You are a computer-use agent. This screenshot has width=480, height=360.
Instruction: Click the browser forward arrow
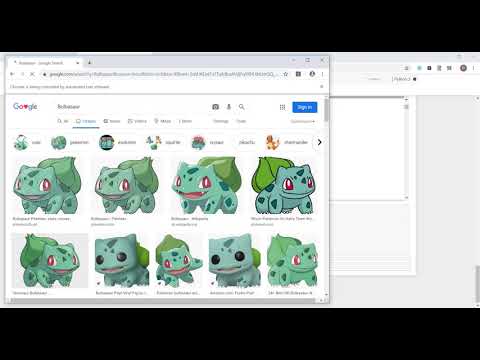(22, 74)
